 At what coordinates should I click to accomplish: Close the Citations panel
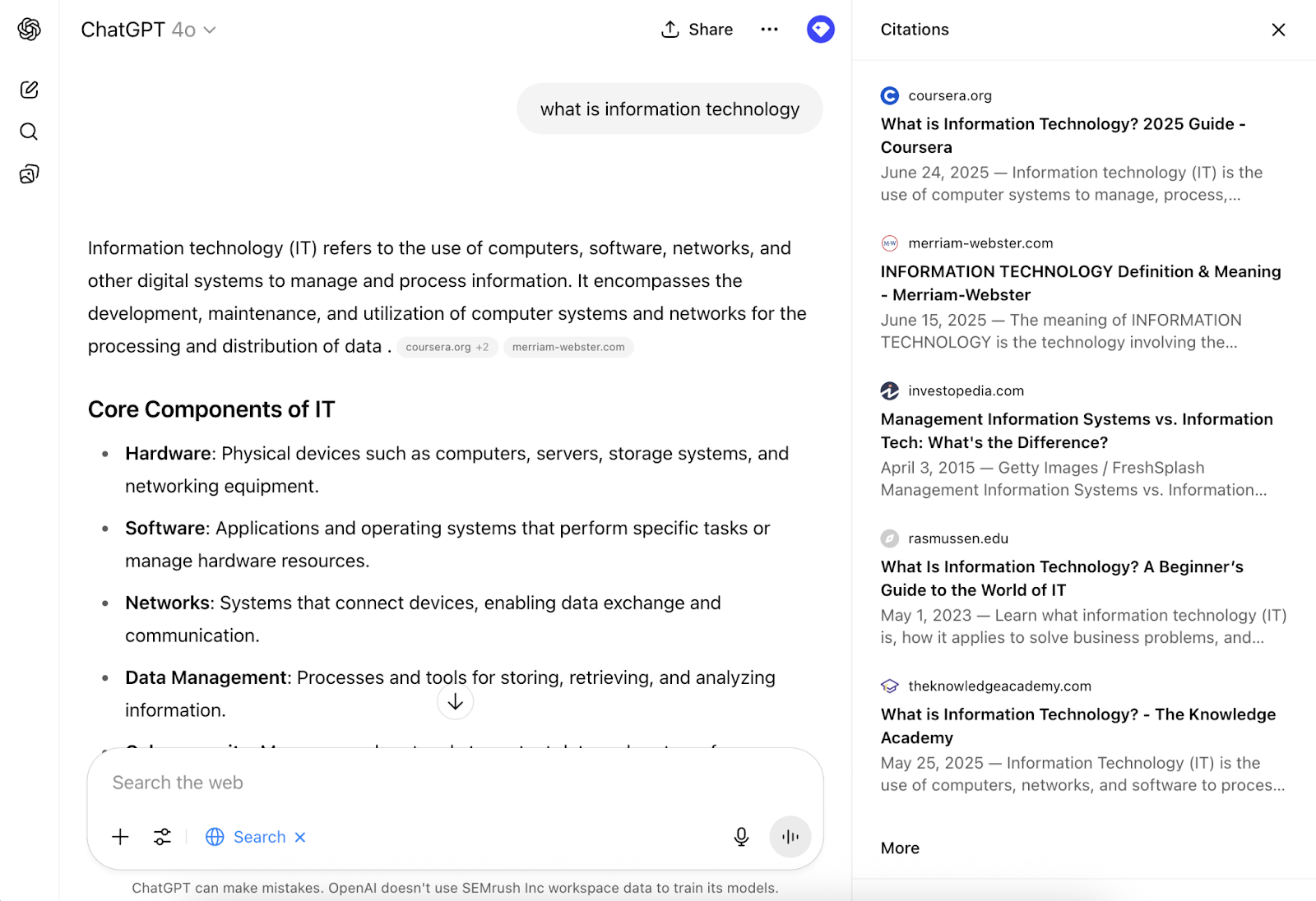(x=1277, y=30)
